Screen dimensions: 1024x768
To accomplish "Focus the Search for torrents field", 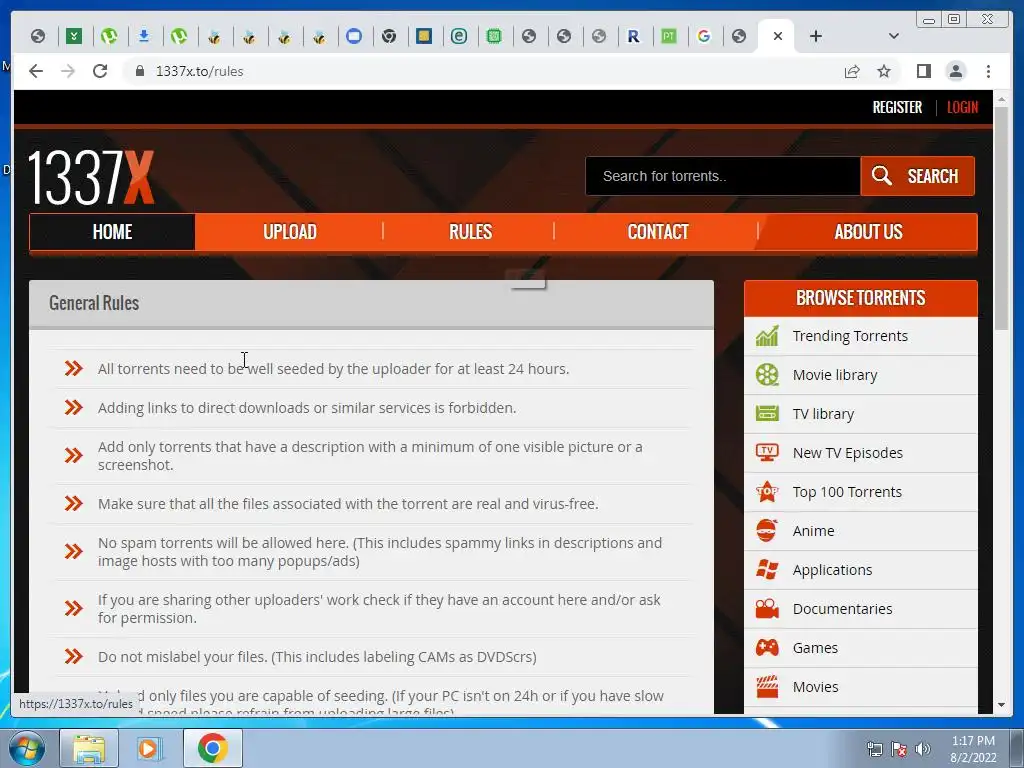I will coord(722,176).
